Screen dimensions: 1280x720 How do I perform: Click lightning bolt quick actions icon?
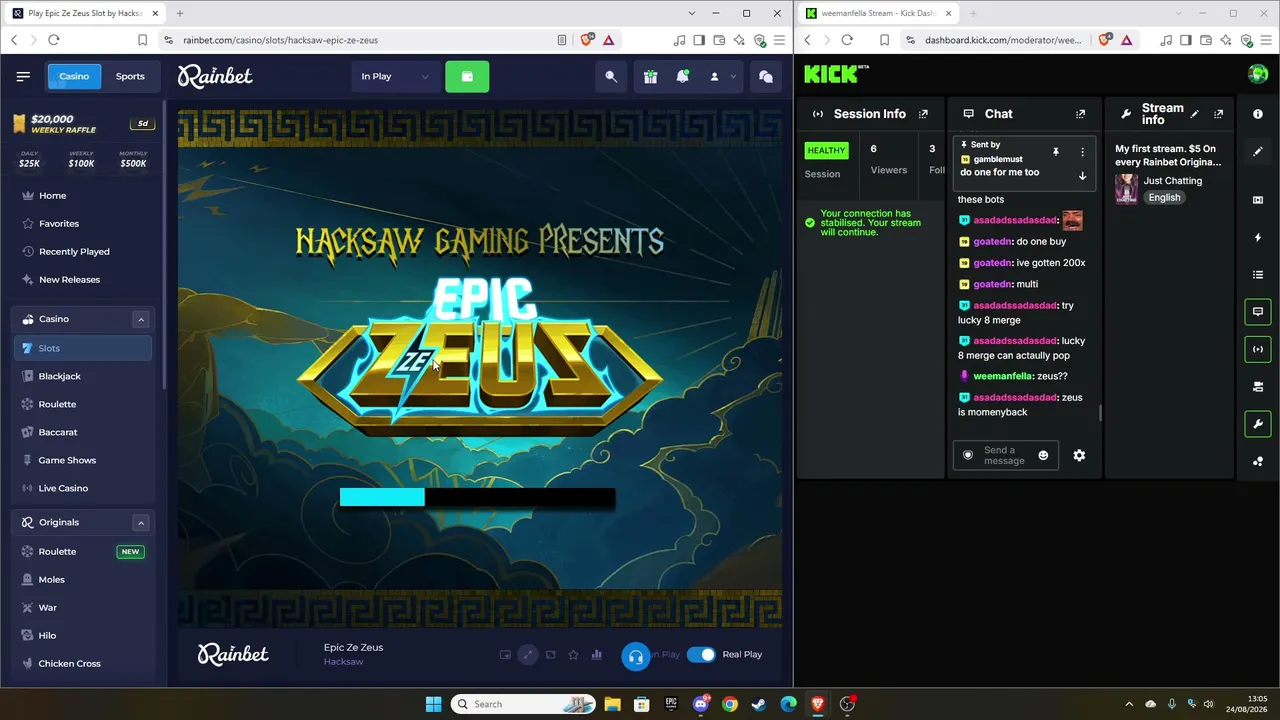[1258, 237]
